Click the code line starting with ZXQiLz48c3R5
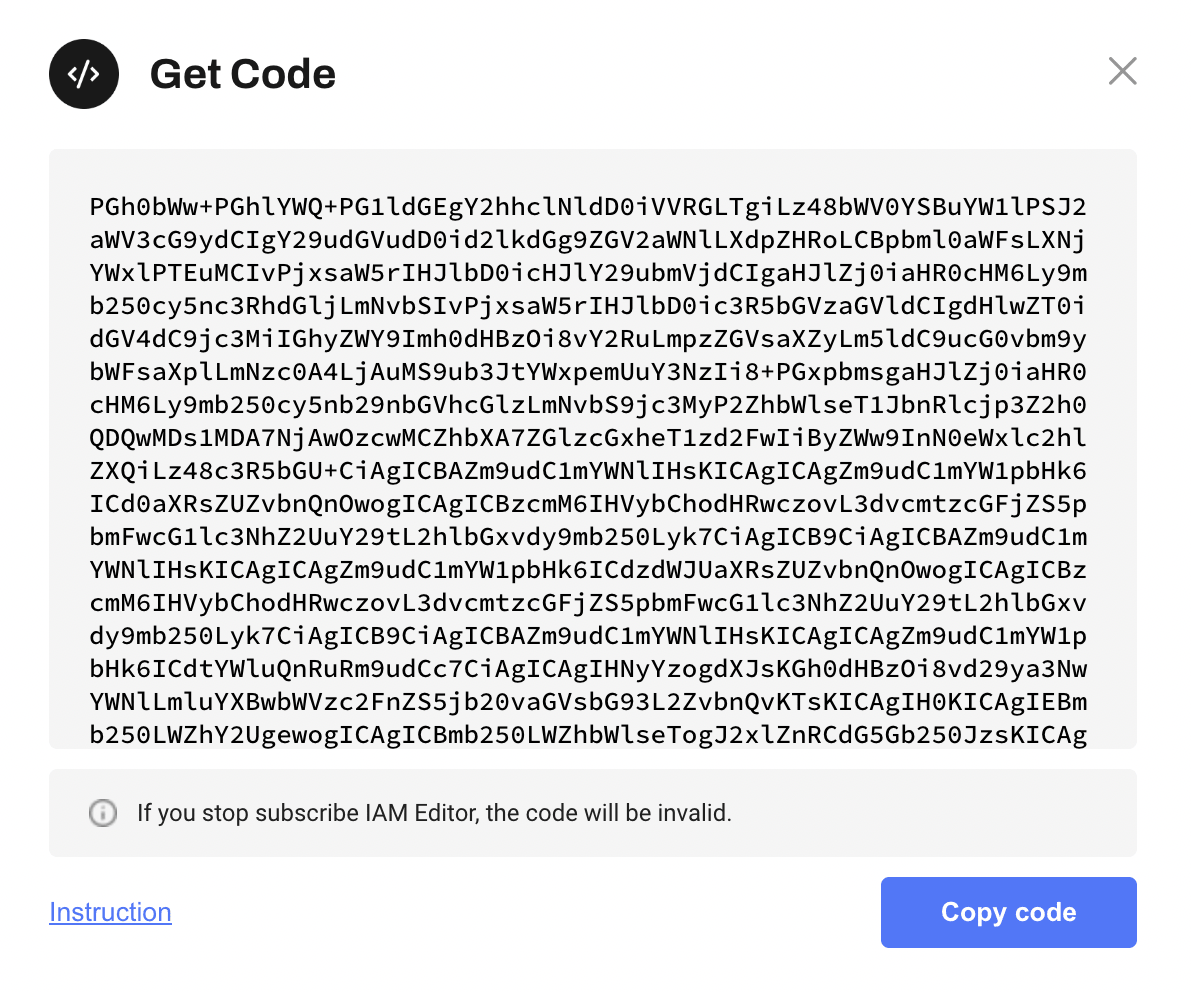Screen dimensions: 1191x992 click(588, 471)
